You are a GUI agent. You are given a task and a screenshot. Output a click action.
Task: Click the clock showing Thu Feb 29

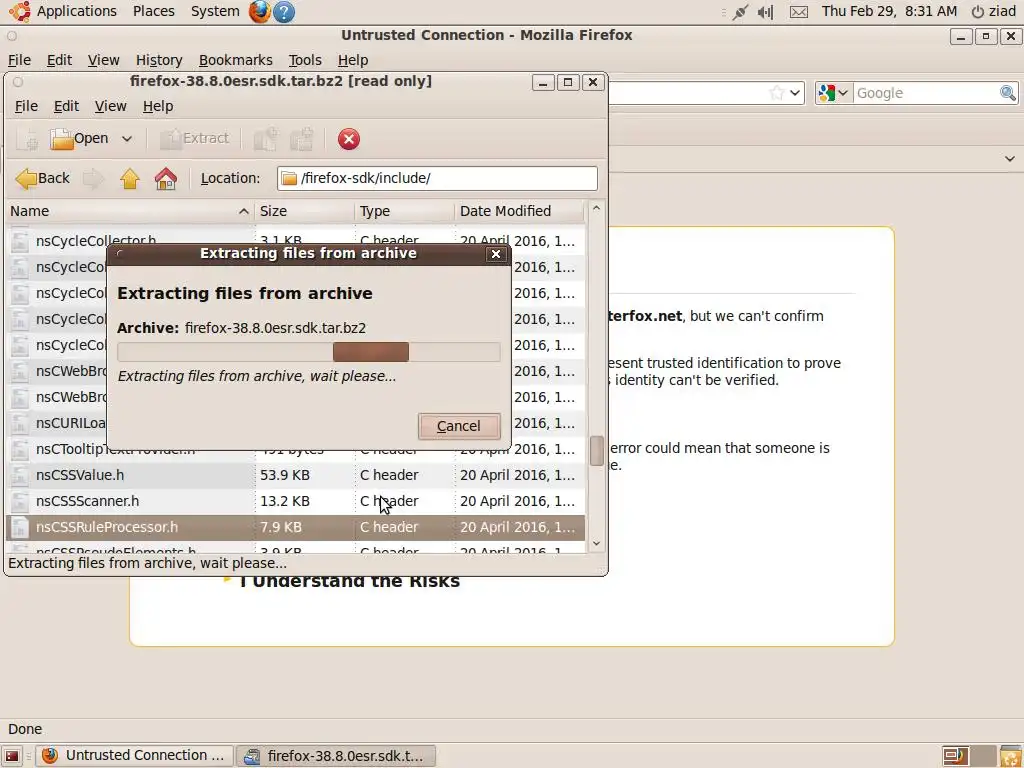coord(889,11)
